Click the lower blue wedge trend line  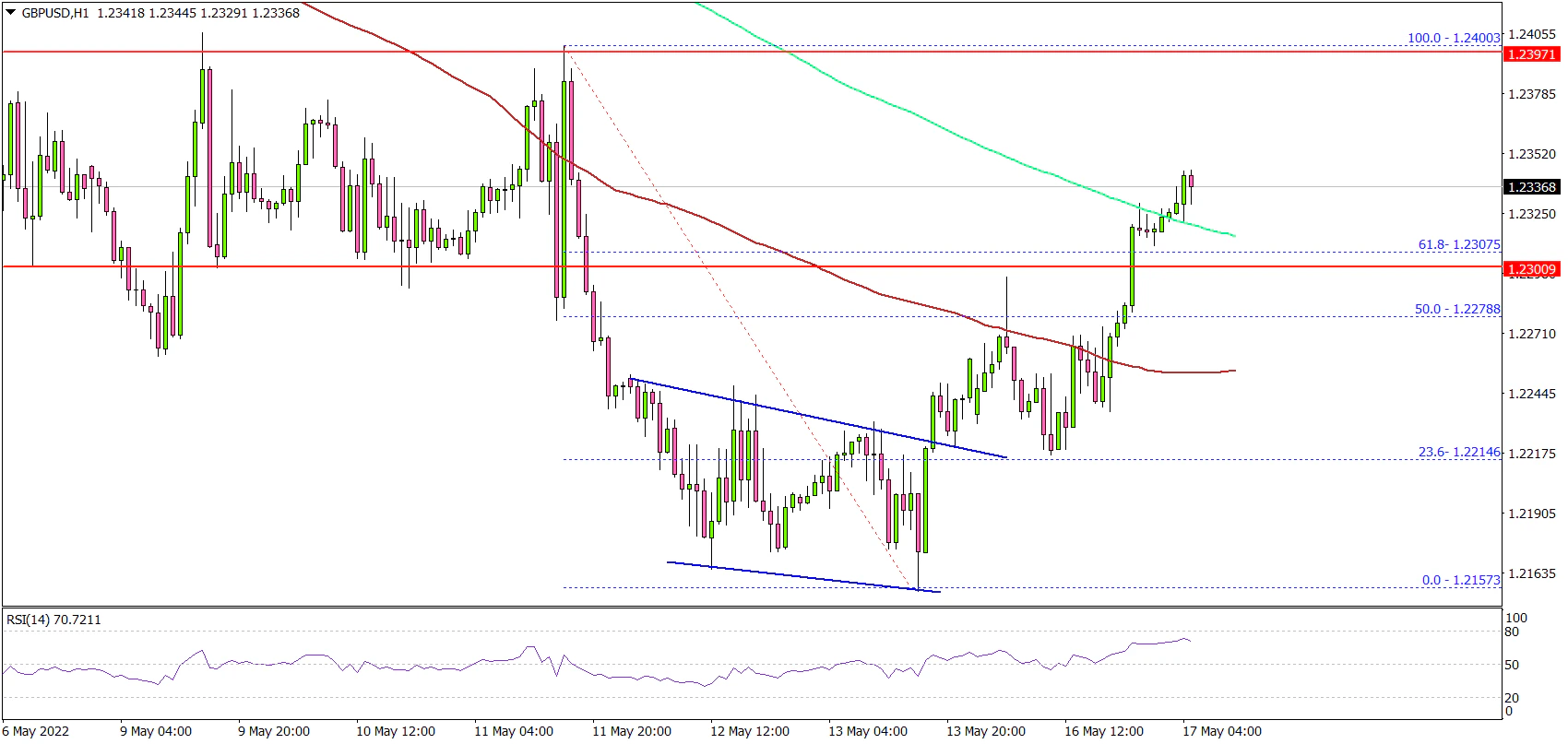pos(802,576)
